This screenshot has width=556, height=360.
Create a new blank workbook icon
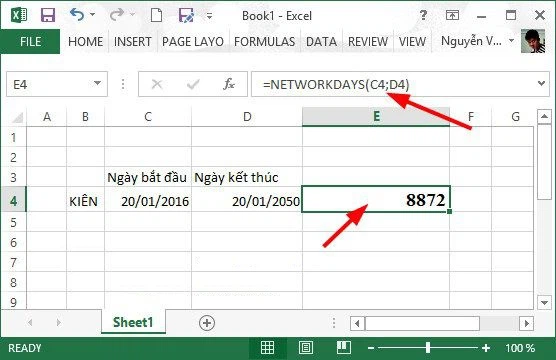tap(156, 15)
